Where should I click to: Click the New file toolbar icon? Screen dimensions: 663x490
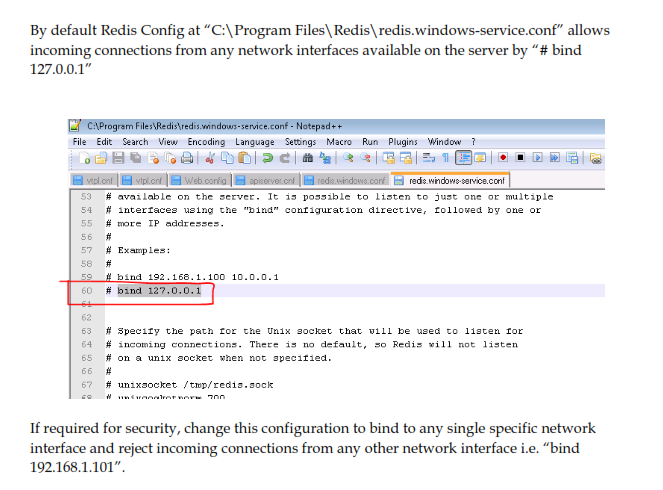click(x=84, y=158)
